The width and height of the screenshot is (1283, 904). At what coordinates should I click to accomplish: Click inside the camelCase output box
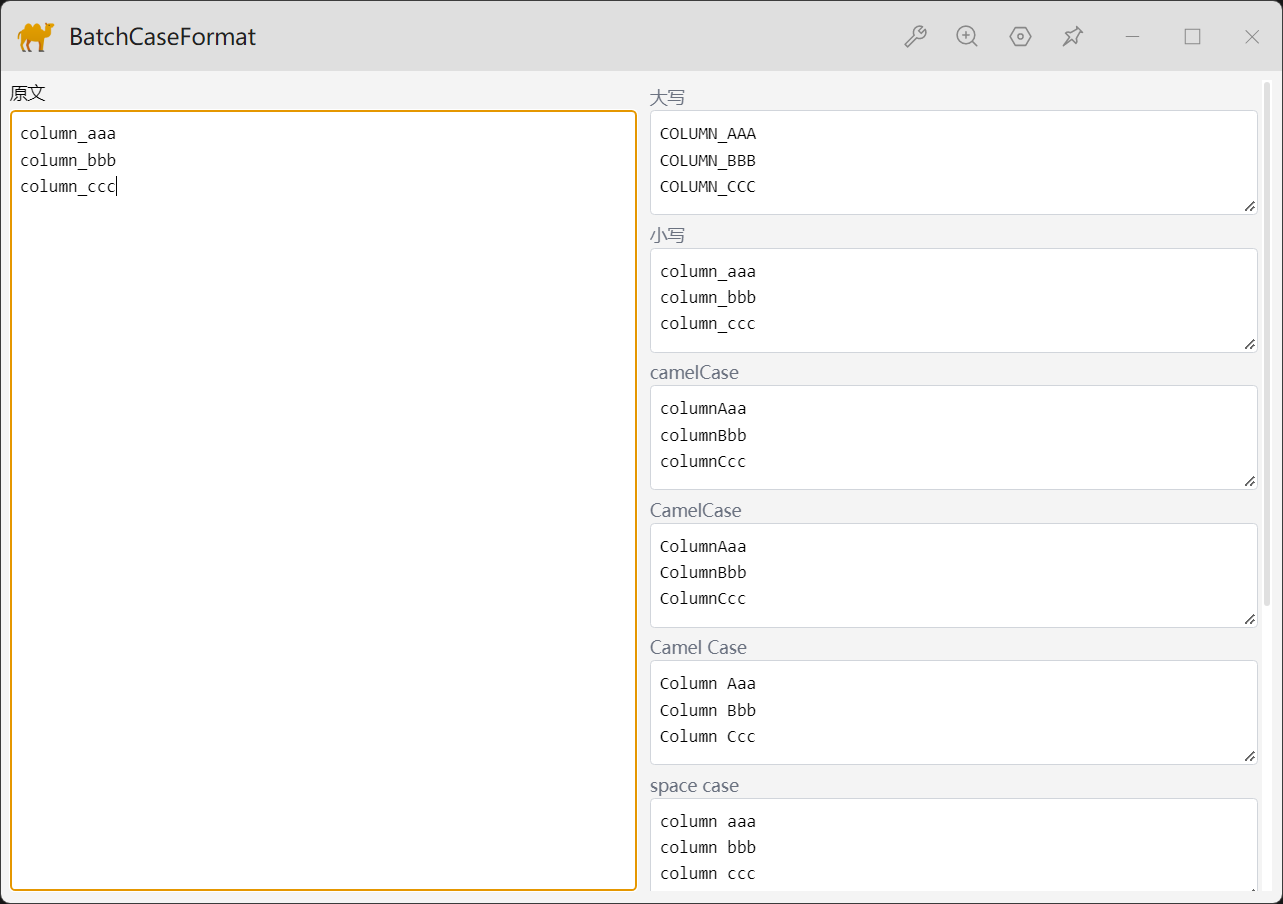(x=954, y=437)
